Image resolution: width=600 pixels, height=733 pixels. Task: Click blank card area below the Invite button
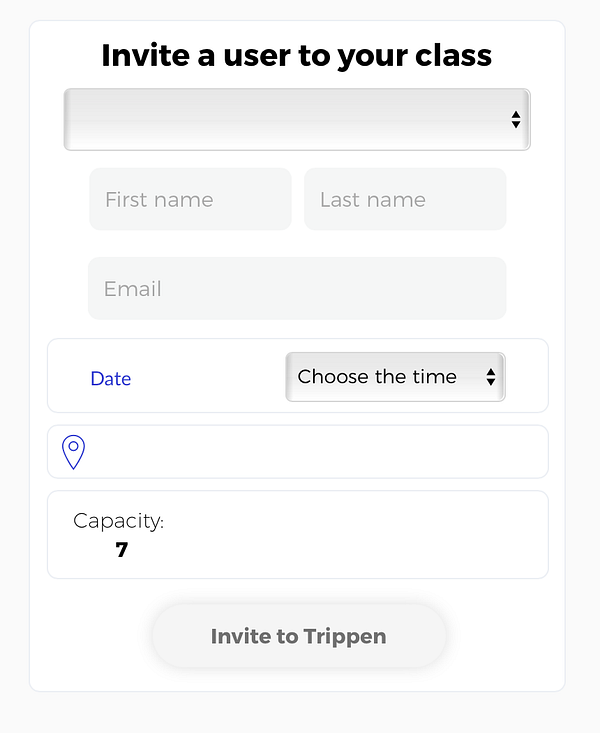tap(297, 679)
